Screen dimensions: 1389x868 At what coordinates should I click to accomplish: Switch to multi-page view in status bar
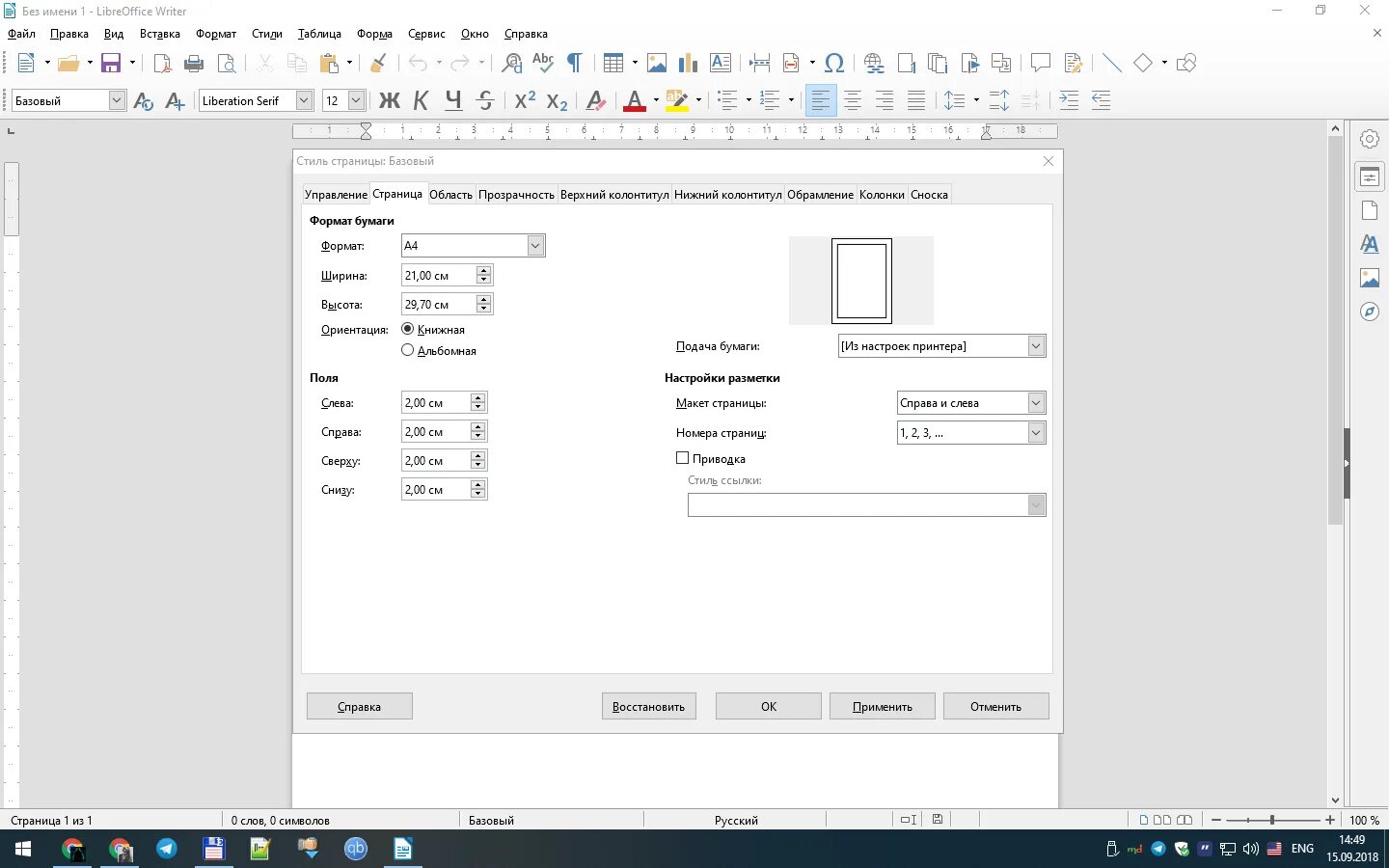click(1162, 820)
